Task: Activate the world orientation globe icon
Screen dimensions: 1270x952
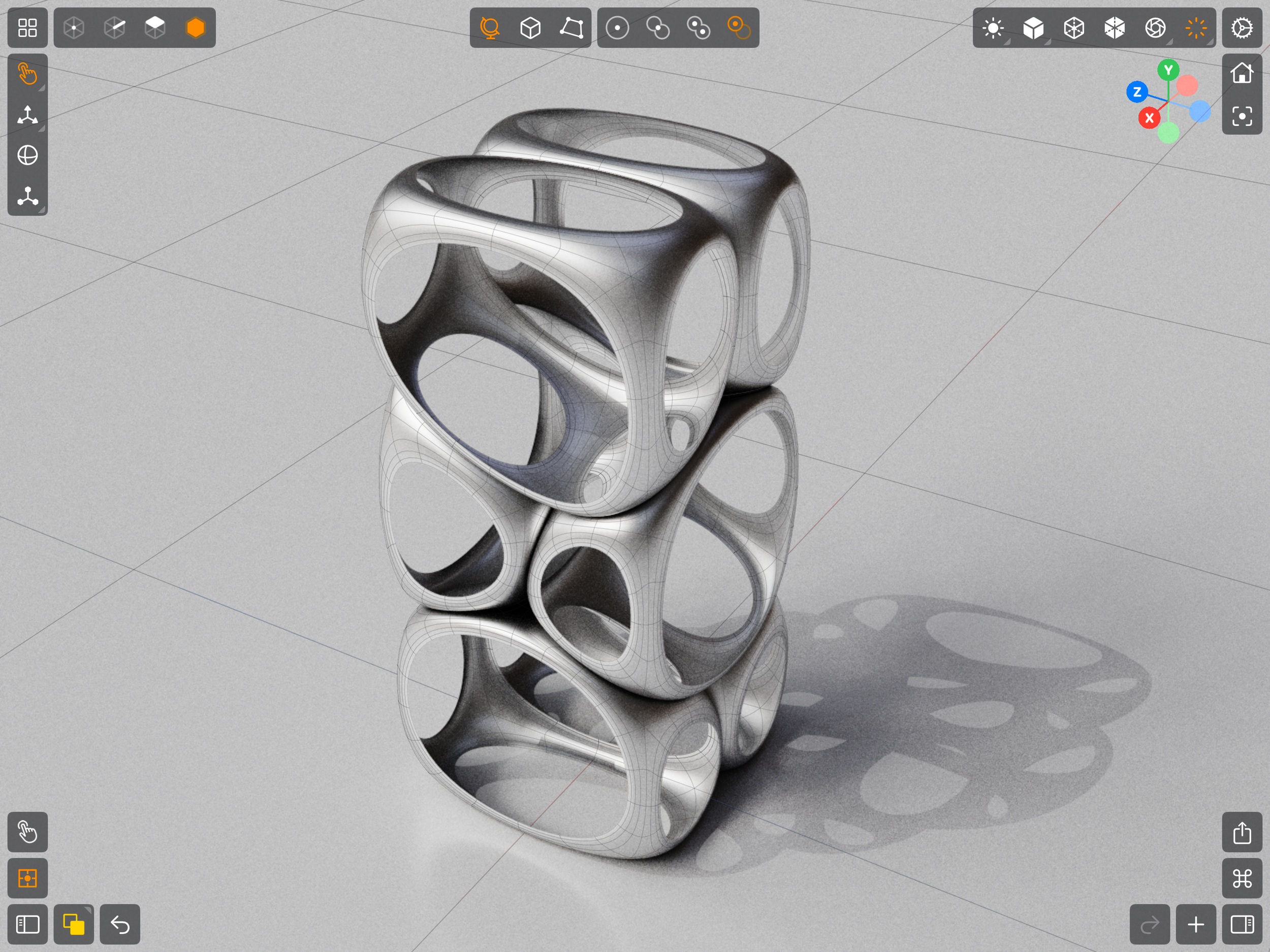Action: (490, 27)
